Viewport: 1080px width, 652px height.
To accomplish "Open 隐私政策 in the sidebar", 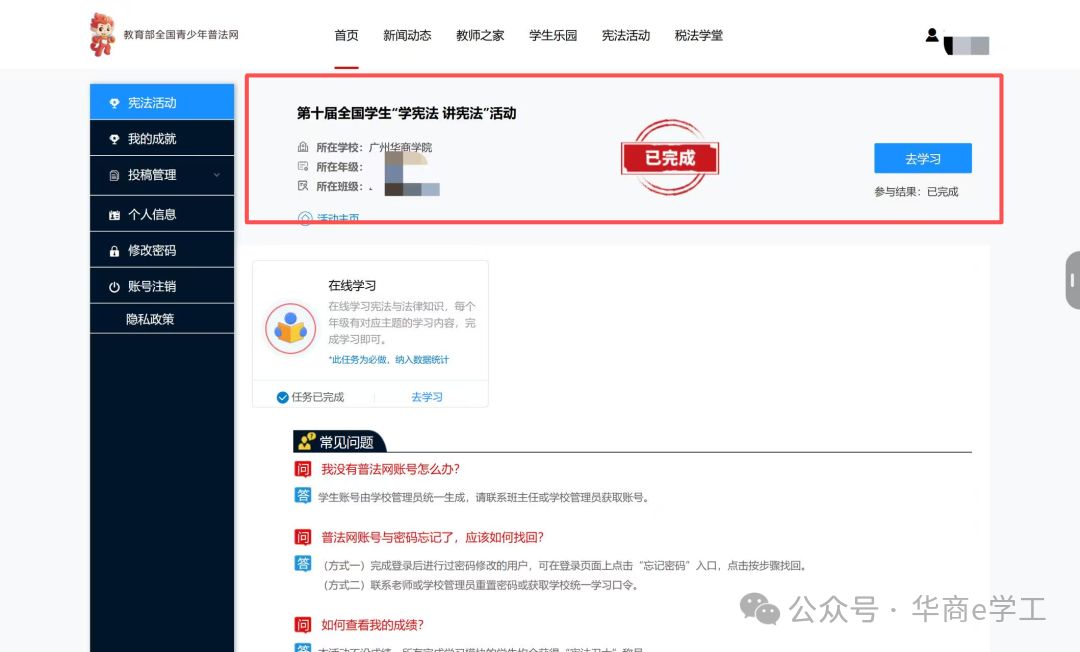I will point(150,319).
